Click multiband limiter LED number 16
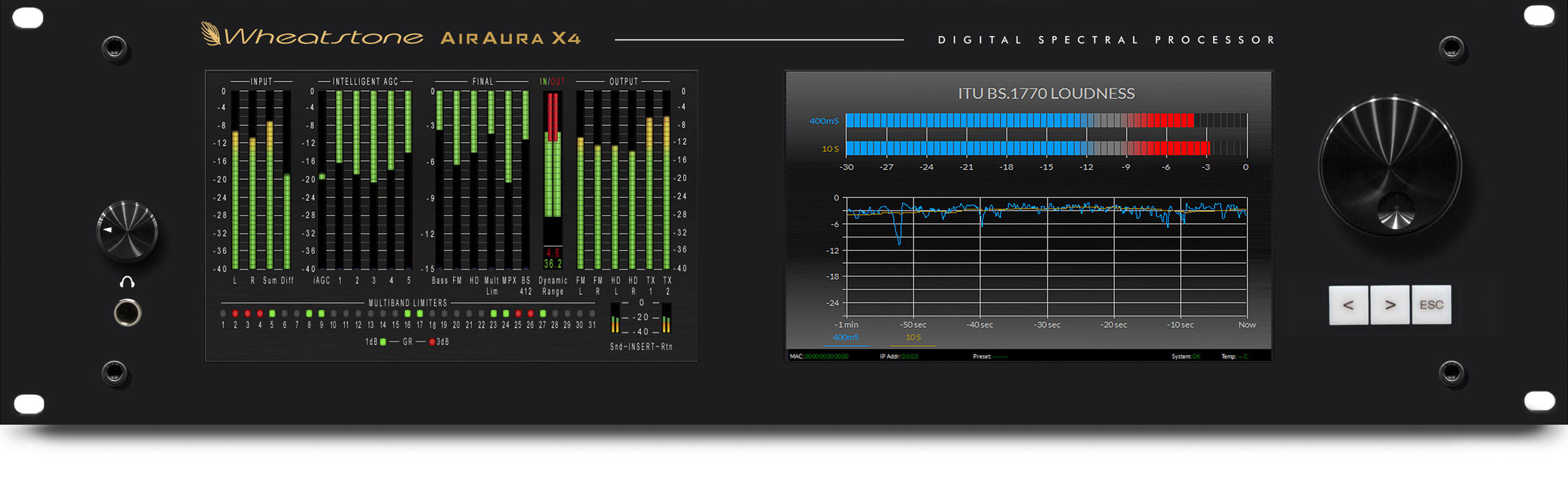 (407, 313)
